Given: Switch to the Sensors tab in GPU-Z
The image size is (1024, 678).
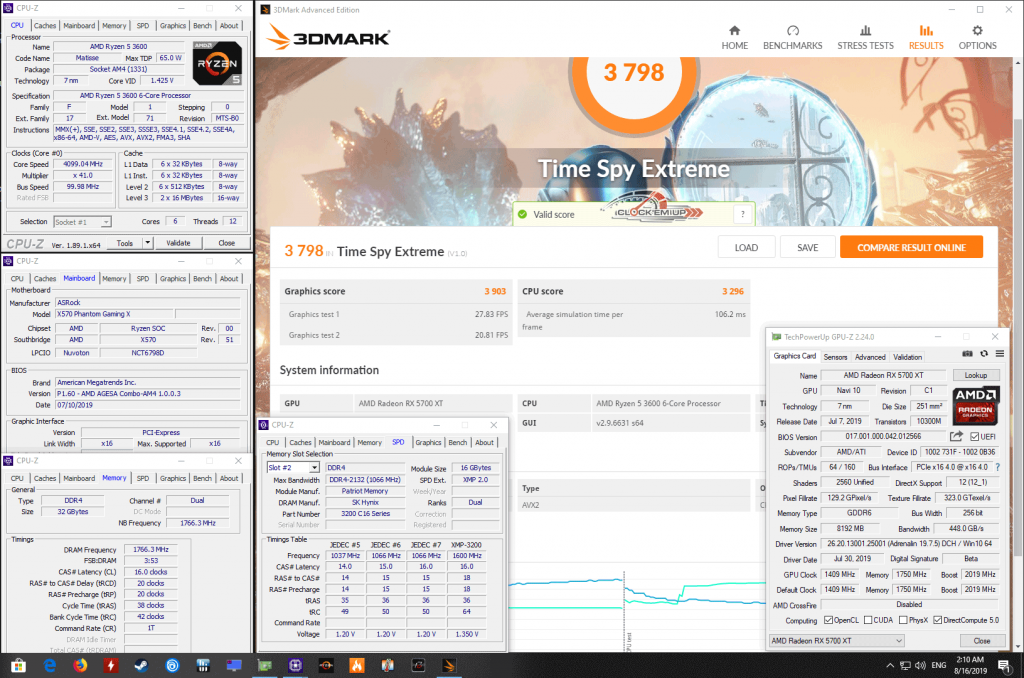Looking at the screenshot, I should click(x=835, y=357).
